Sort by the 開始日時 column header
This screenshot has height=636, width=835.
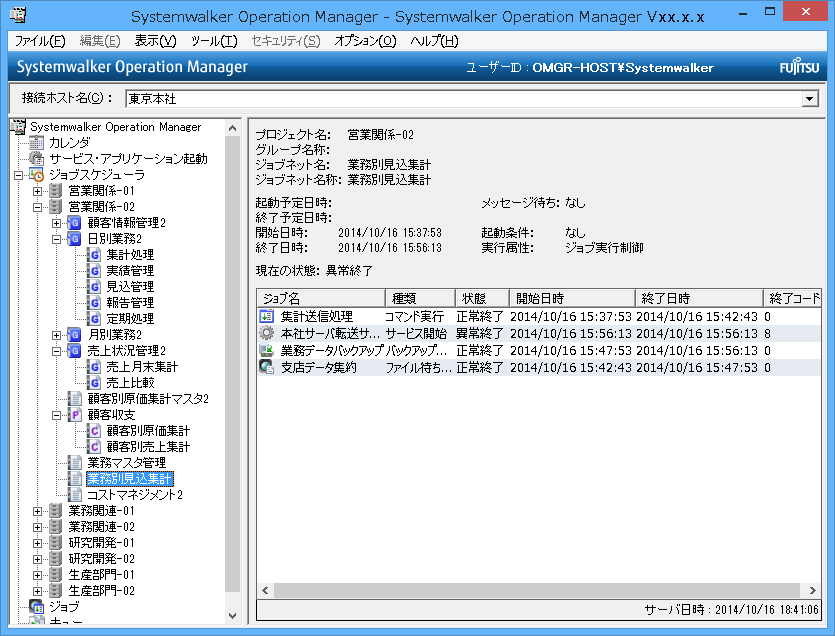click(572, 298)
